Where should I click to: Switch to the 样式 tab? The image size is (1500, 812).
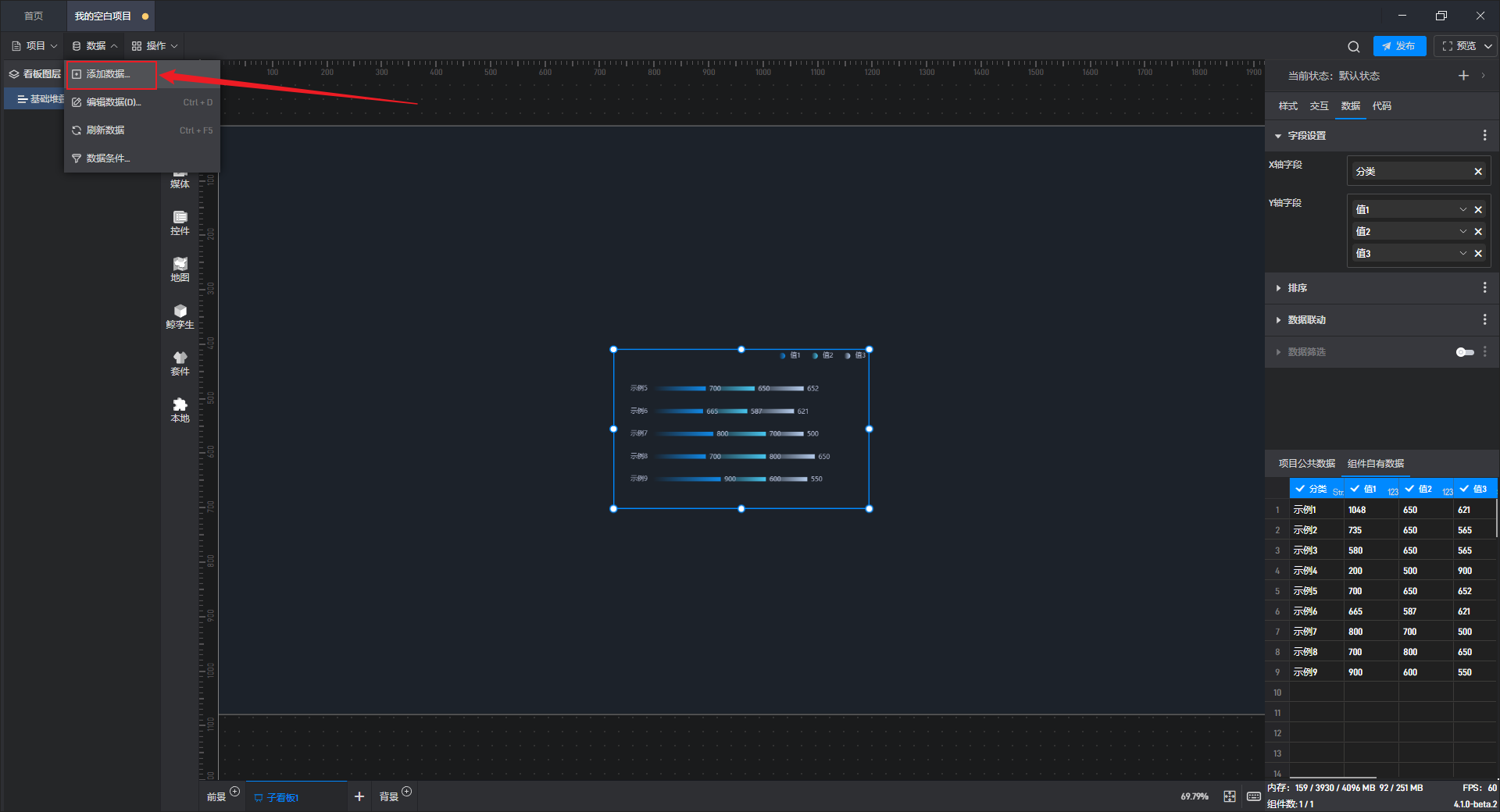click(1287, 106)
